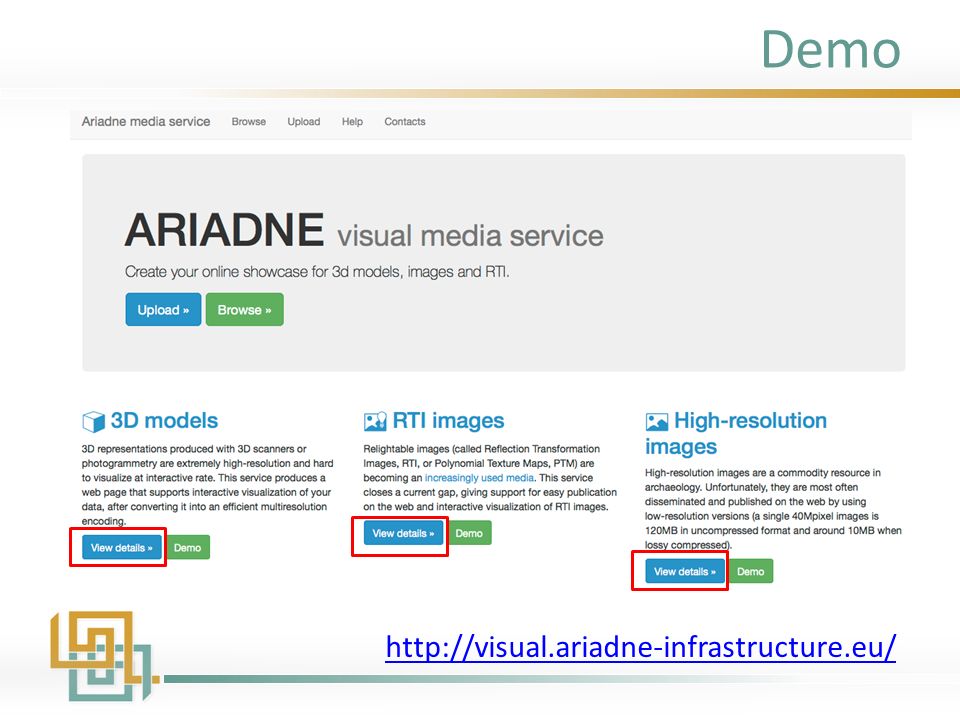Click the RTI images picture icon

point(375,421)
